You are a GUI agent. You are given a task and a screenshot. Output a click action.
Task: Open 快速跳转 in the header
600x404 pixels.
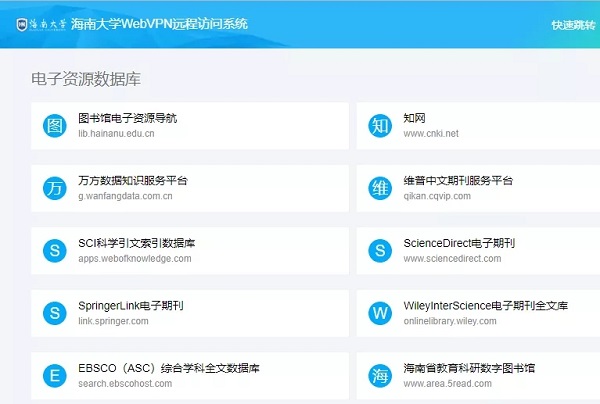[x=573, y=25]
